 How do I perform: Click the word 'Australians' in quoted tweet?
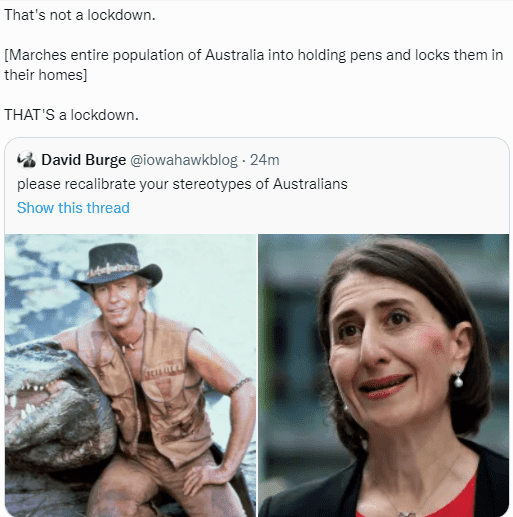[310, 184]
